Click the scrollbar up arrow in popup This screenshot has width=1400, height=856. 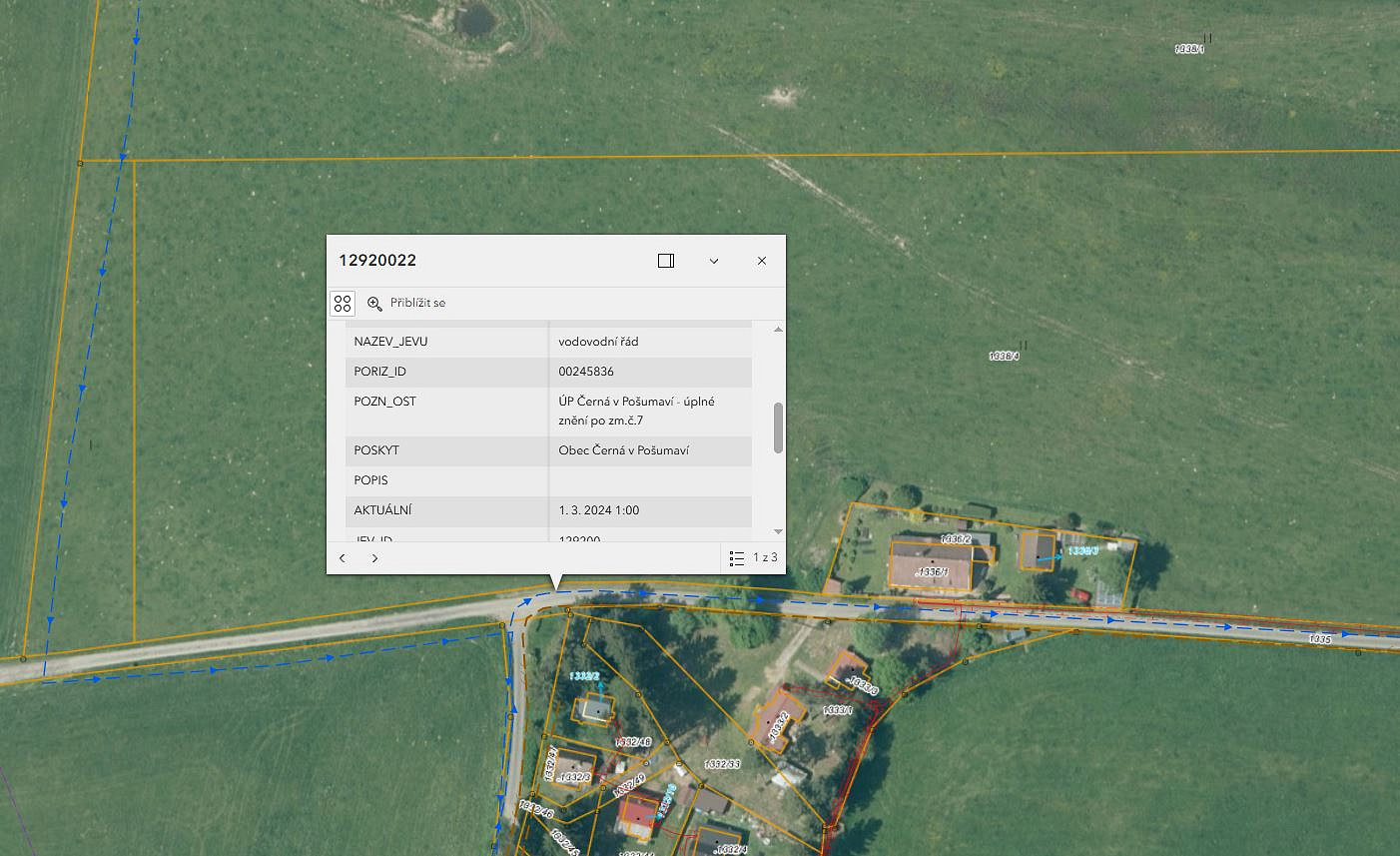(x=778, y=330)
